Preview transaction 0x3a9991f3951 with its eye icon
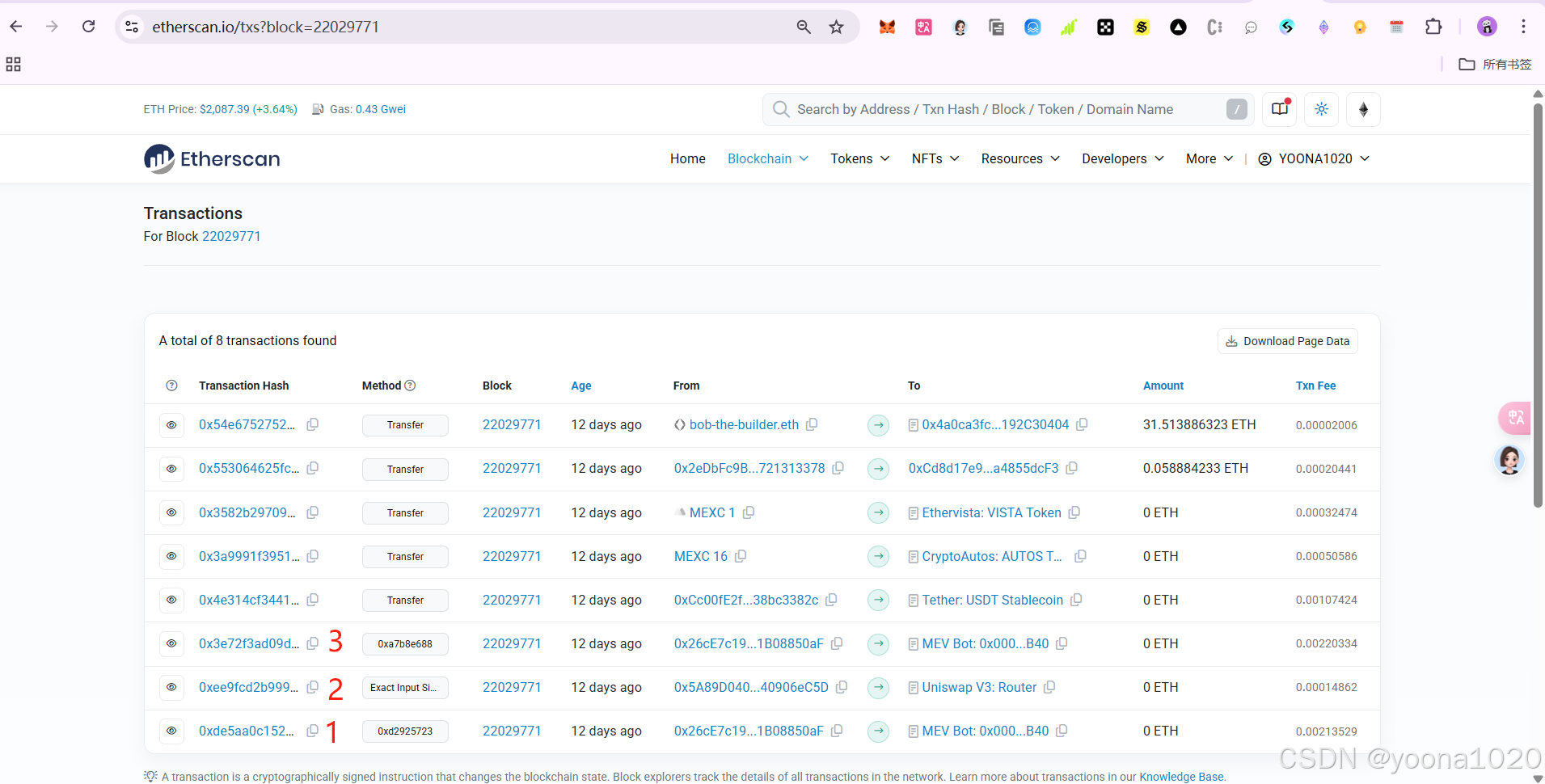 tap(171, 556)
